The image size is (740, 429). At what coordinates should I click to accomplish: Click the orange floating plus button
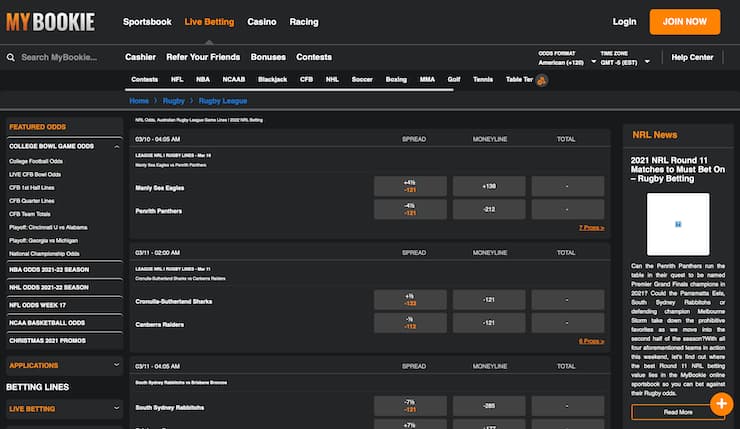tap(721, 403)
